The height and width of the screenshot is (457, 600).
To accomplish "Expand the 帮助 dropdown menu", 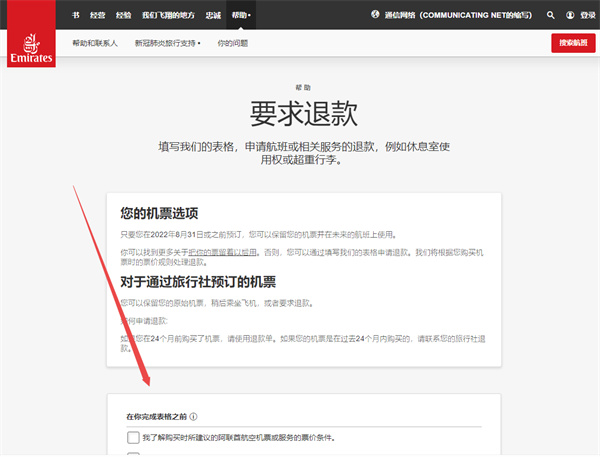I will [x=241, y=16].
